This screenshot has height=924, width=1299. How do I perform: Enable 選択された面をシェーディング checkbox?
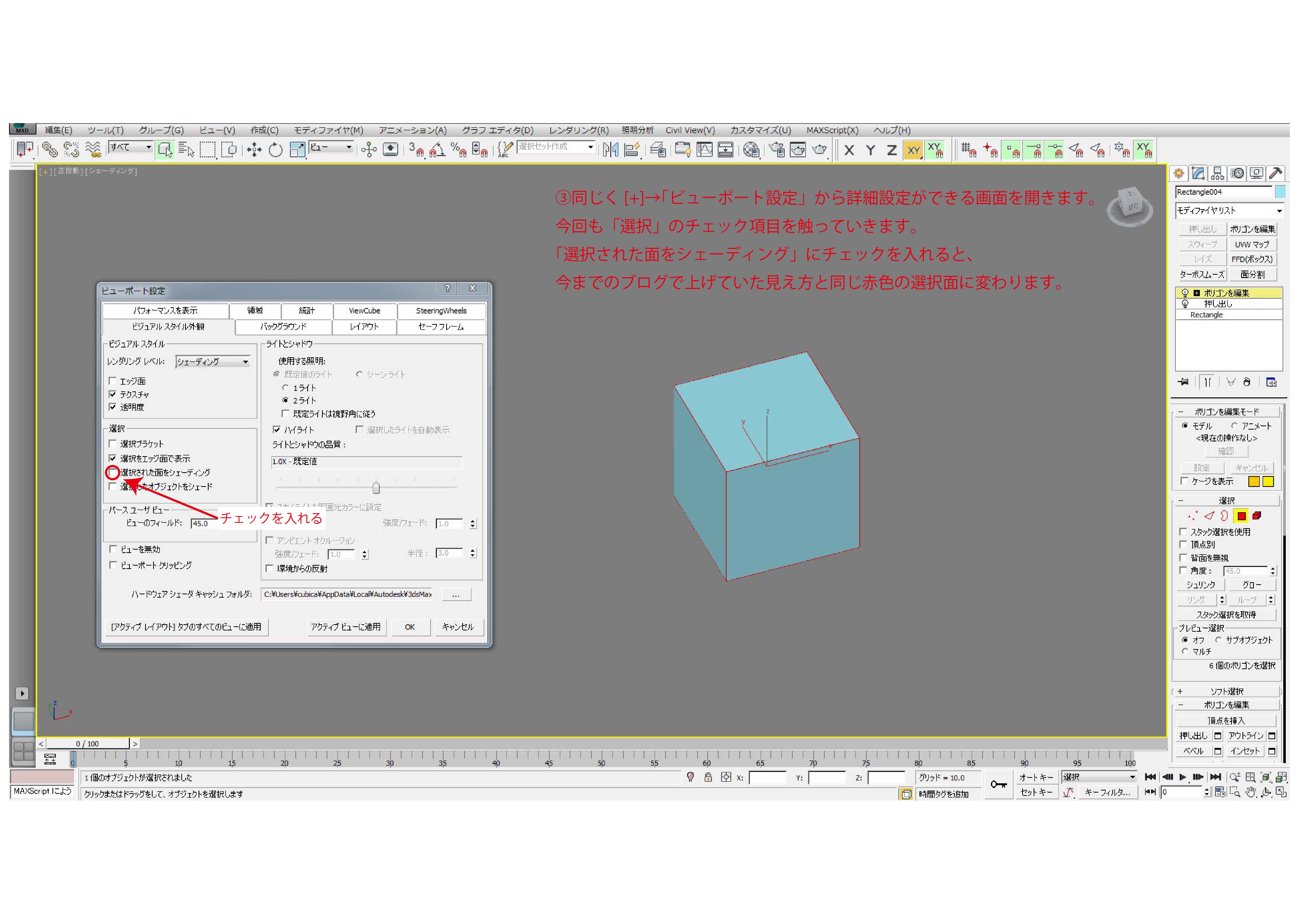(x=113, y=472)
